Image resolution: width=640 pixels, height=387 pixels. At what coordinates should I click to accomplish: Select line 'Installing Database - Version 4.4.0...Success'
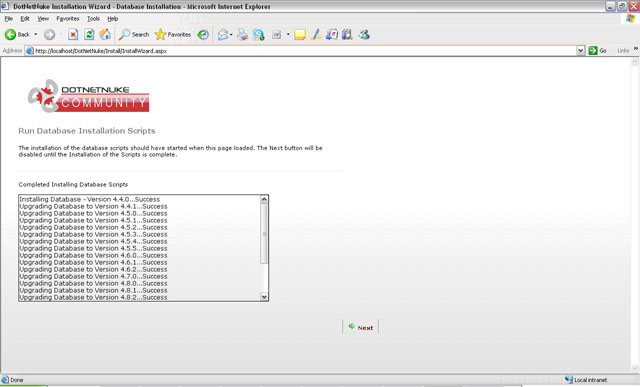pyautogui.click(x=90, y=199)
